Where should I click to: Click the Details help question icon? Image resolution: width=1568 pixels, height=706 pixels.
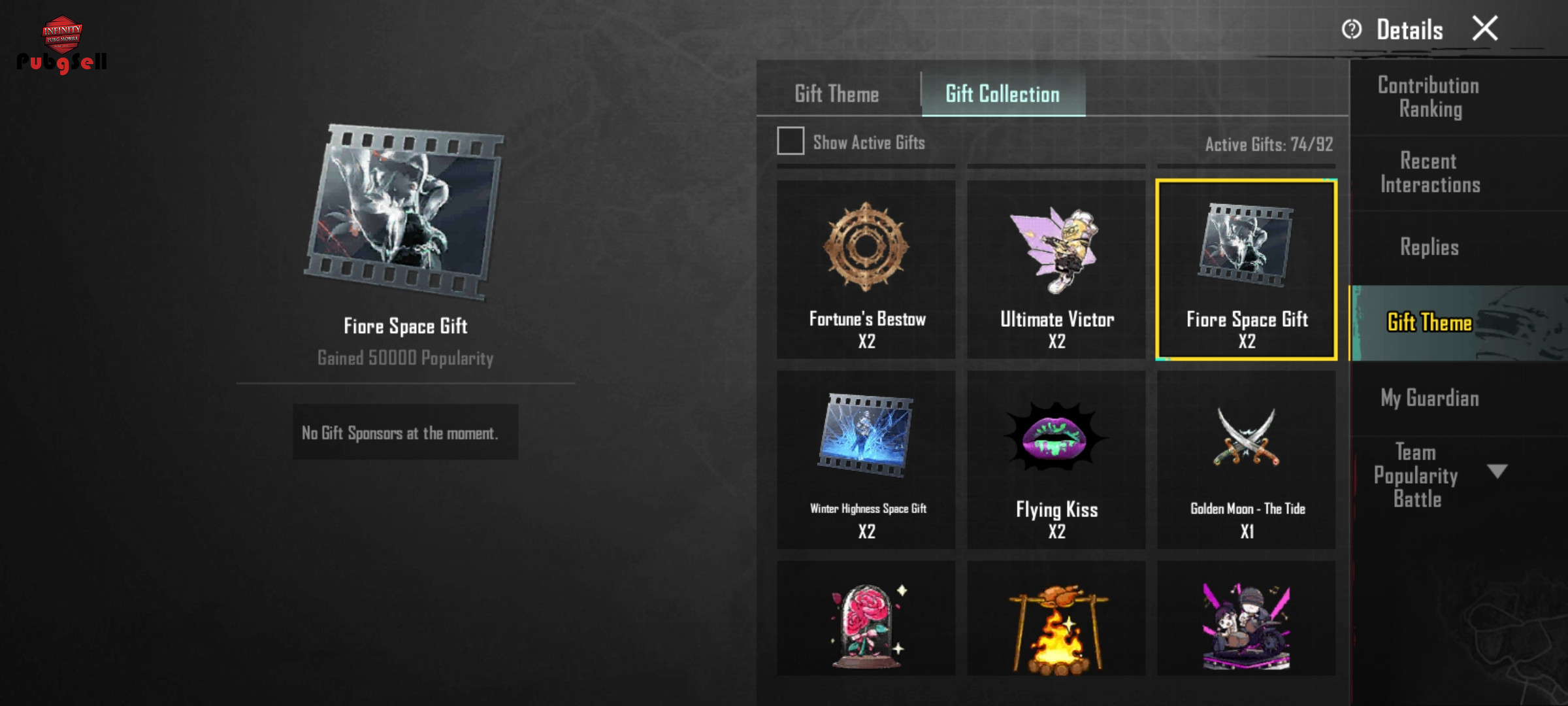(1351, 29)
